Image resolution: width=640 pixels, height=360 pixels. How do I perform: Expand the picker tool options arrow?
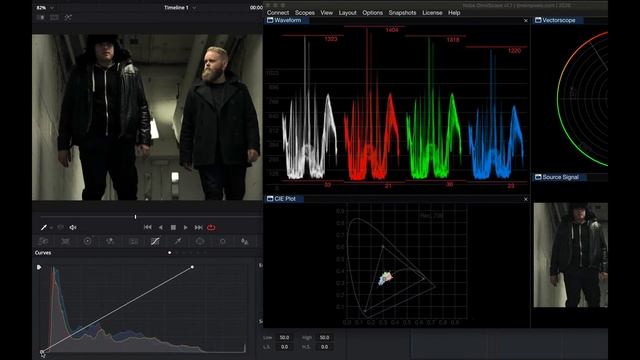pyautogui.click(x=51, y=228)
